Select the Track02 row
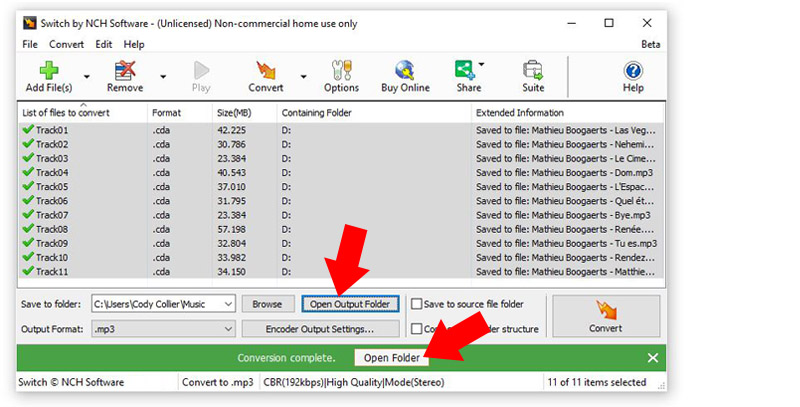The width and height of the screenshot is (800, 407). [341, 144]
